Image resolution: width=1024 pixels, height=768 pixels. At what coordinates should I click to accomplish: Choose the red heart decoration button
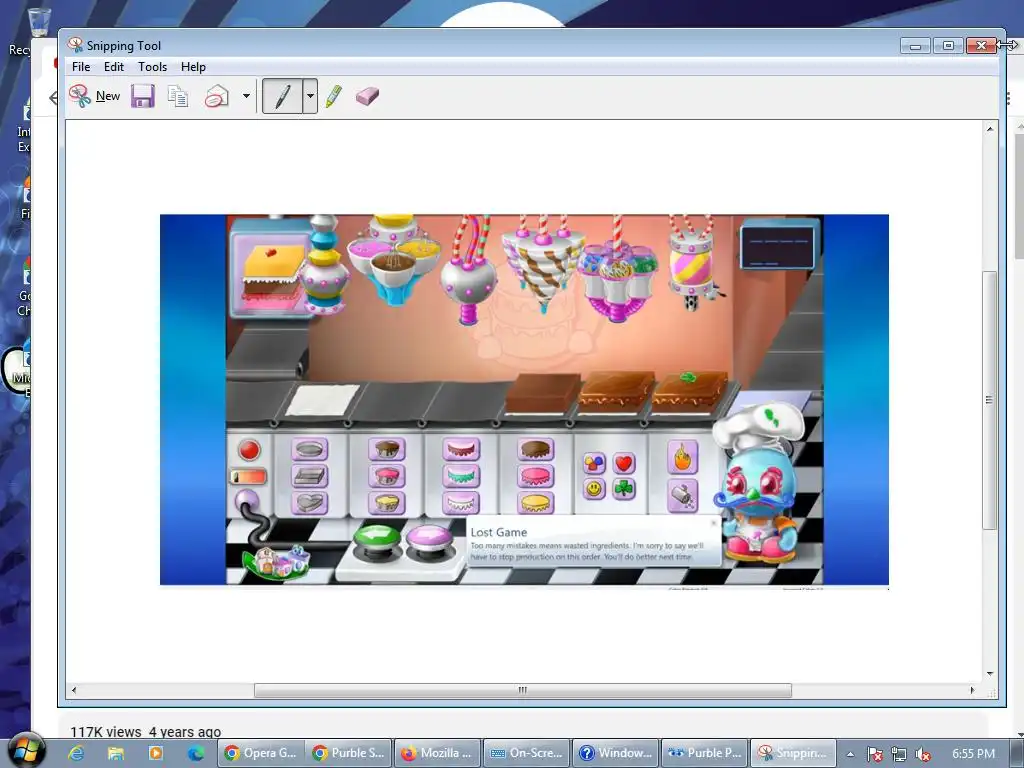coord(624,463)
